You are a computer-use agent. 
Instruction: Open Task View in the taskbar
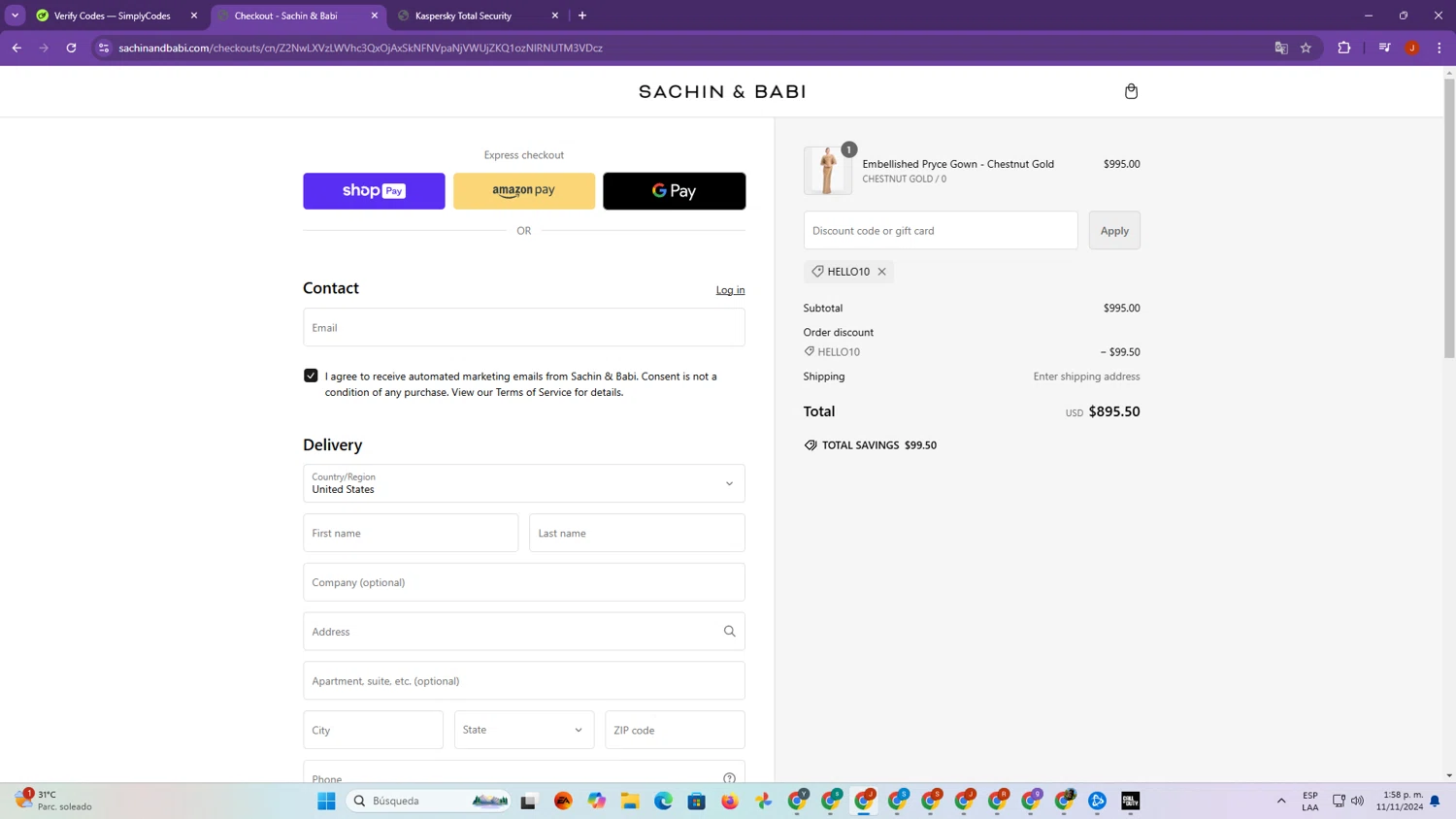(529, 801)
